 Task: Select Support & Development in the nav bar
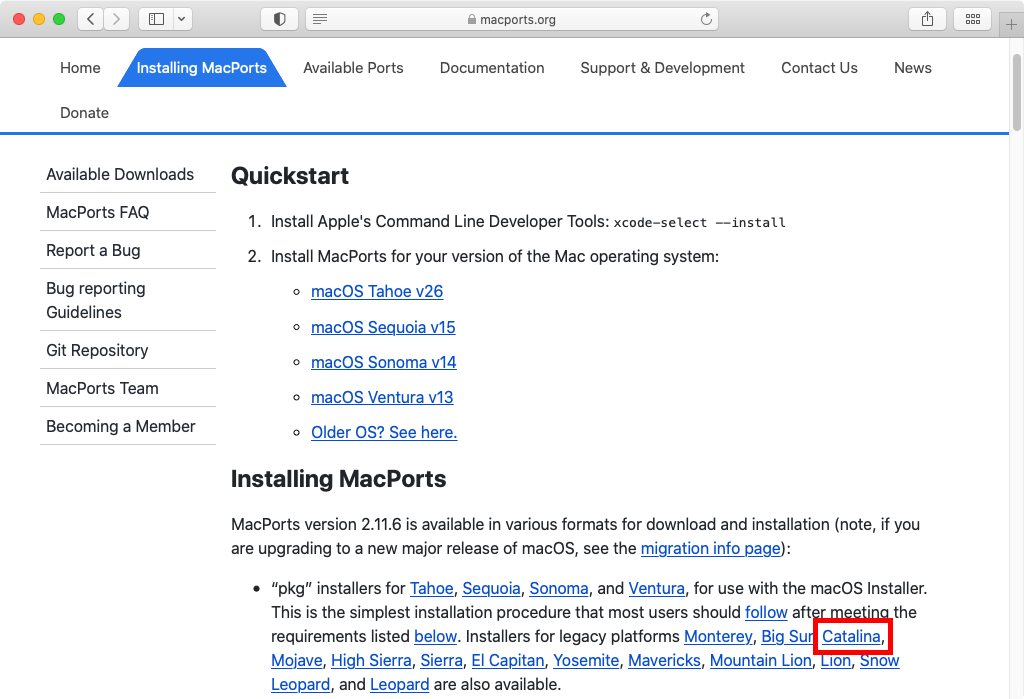pyautogui.click(x=662, y=68)
